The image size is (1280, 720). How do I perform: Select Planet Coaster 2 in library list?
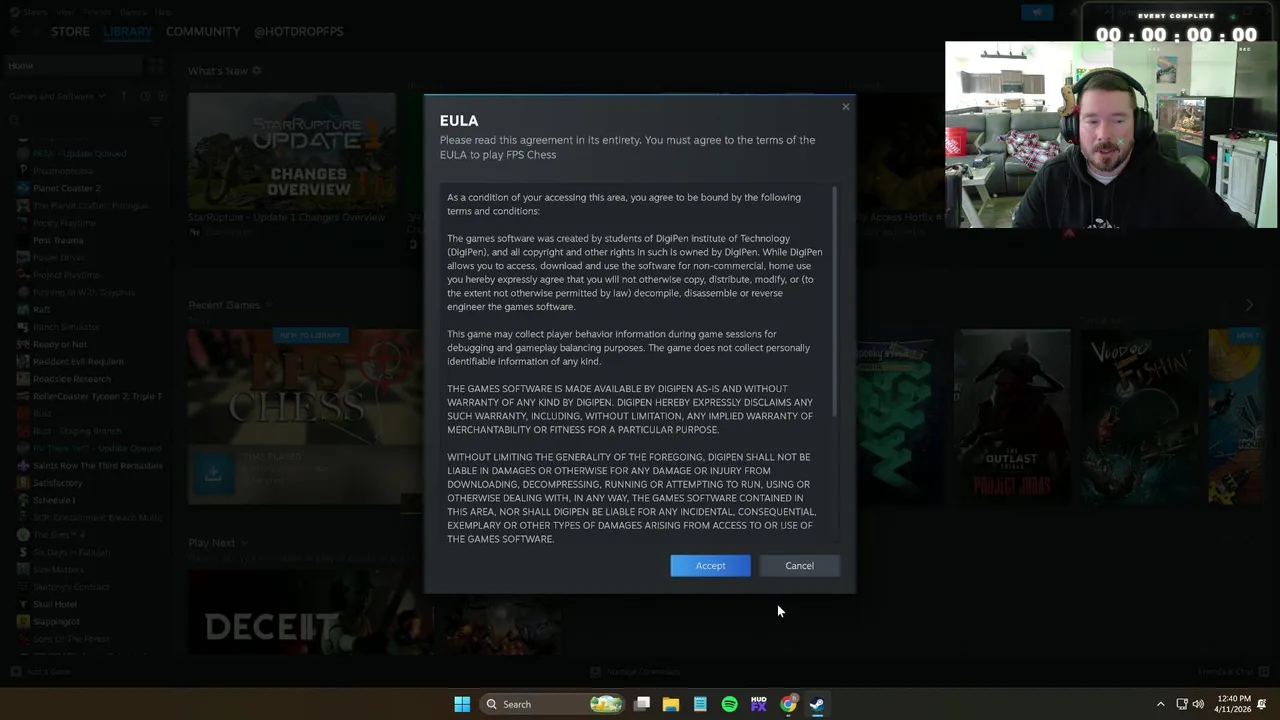66,188
